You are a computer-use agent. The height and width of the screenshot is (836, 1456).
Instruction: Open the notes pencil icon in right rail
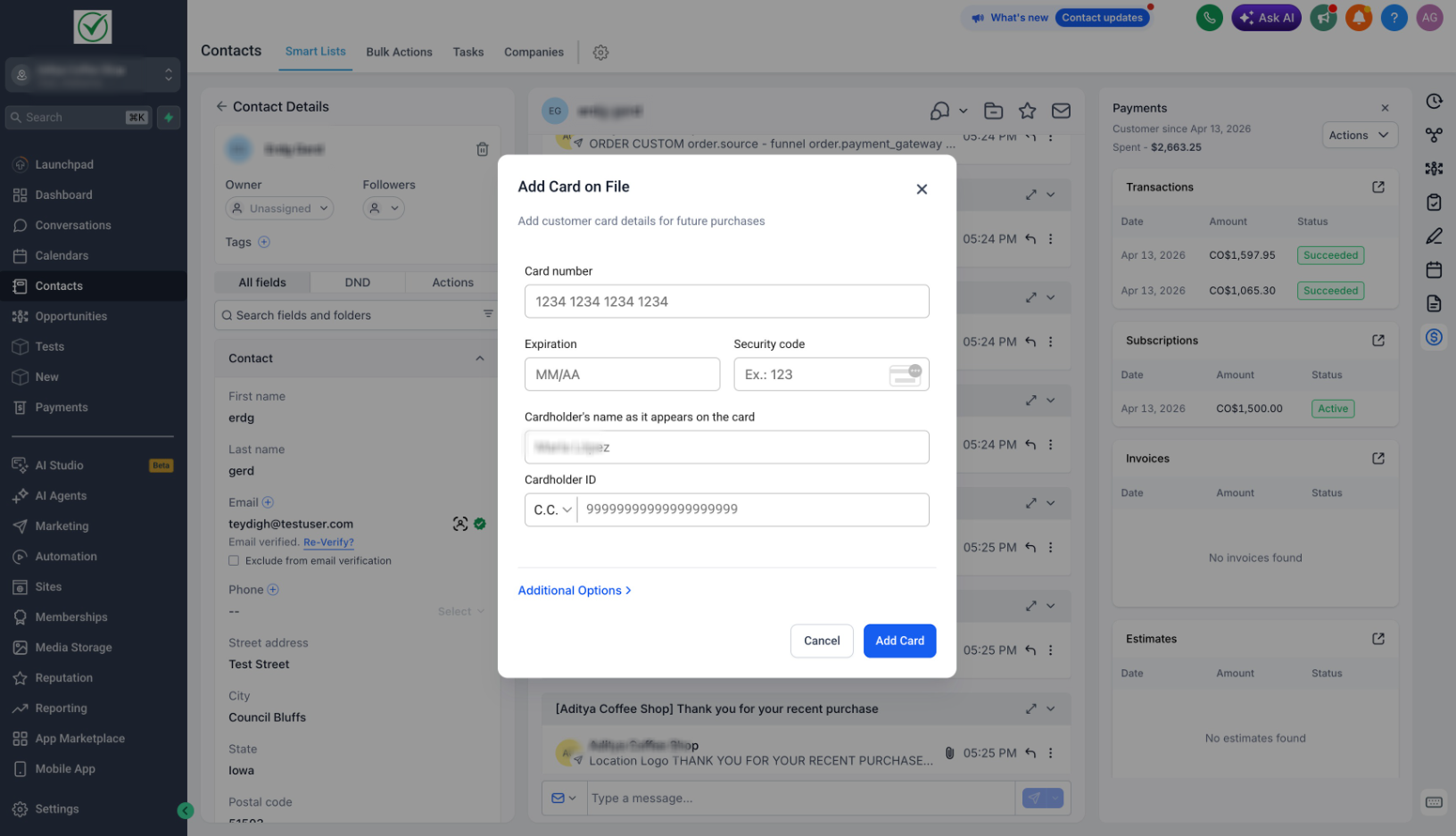pyautogui.click(x=1434, y=236)
